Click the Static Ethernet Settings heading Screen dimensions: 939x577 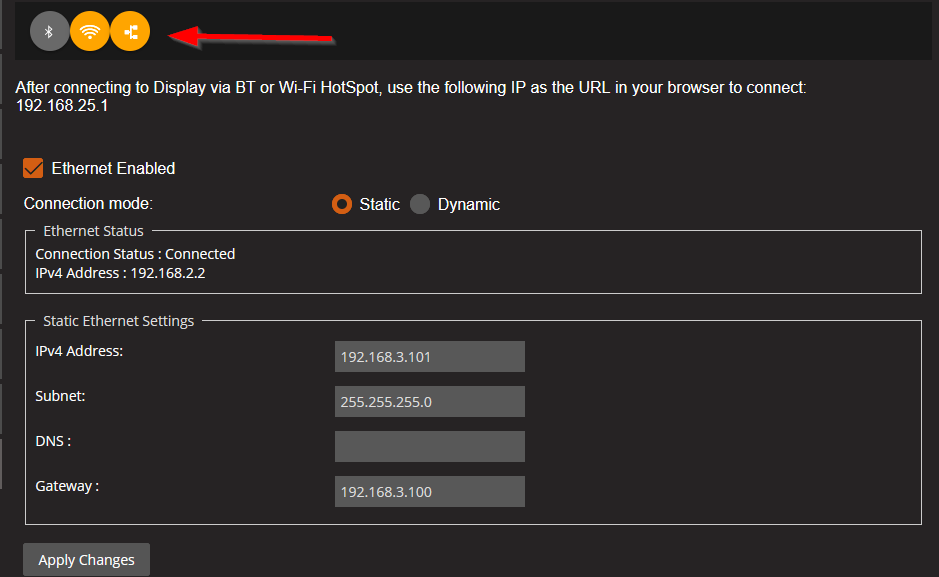(118, 321)
